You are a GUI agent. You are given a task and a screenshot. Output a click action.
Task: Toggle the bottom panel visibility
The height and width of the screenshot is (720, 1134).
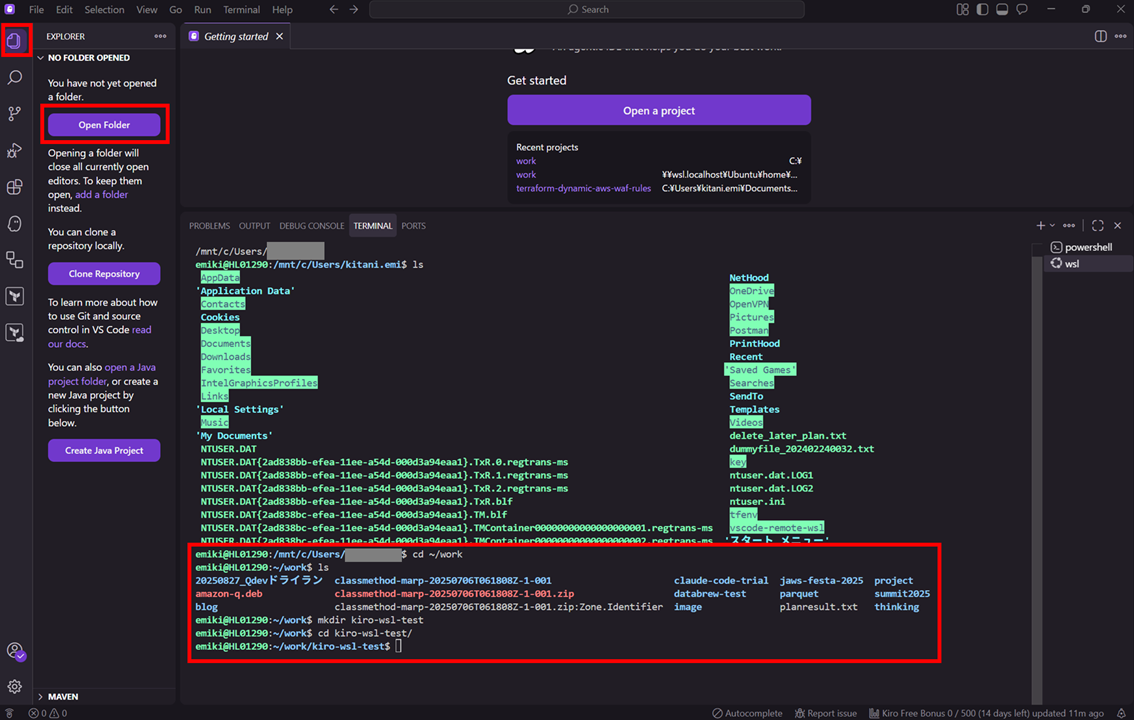pyautogui.click(x=1002, y=10)
